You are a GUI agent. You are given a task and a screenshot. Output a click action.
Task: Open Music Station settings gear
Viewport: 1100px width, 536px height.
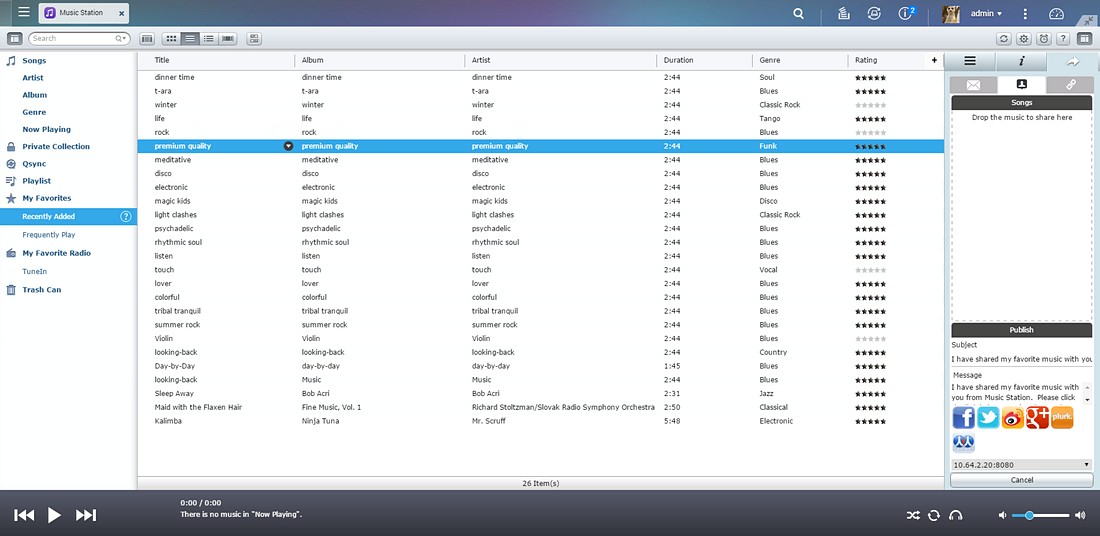tap(1024, 39)
